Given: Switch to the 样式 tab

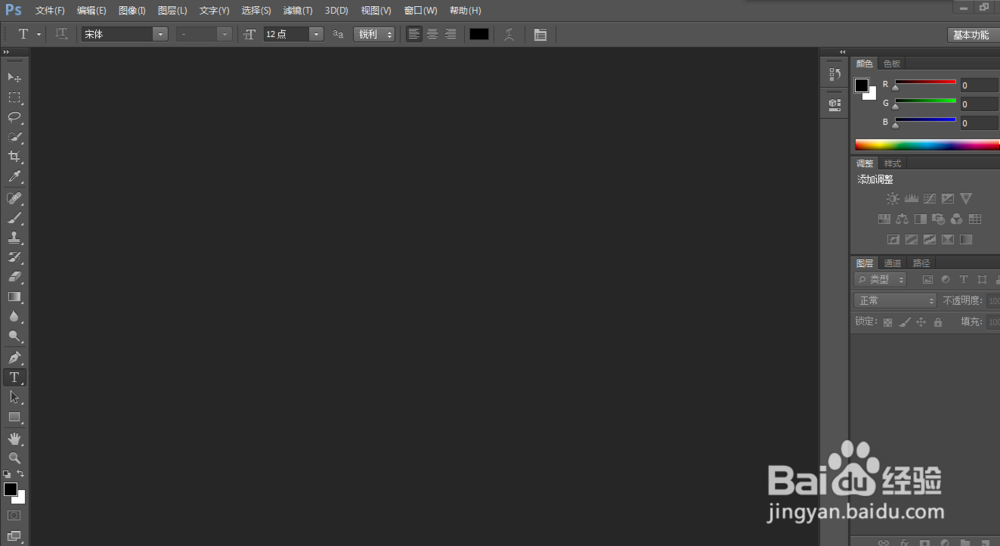Looking at the screenshot, I should [892, 163].
